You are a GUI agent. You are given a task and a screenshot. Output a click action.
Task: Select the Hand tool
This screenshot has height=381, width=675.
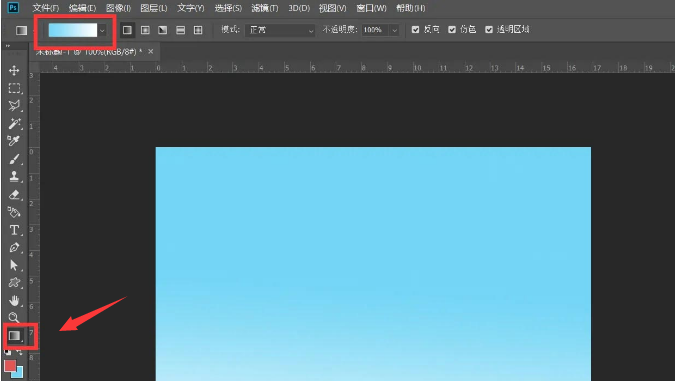click(14, 300)
